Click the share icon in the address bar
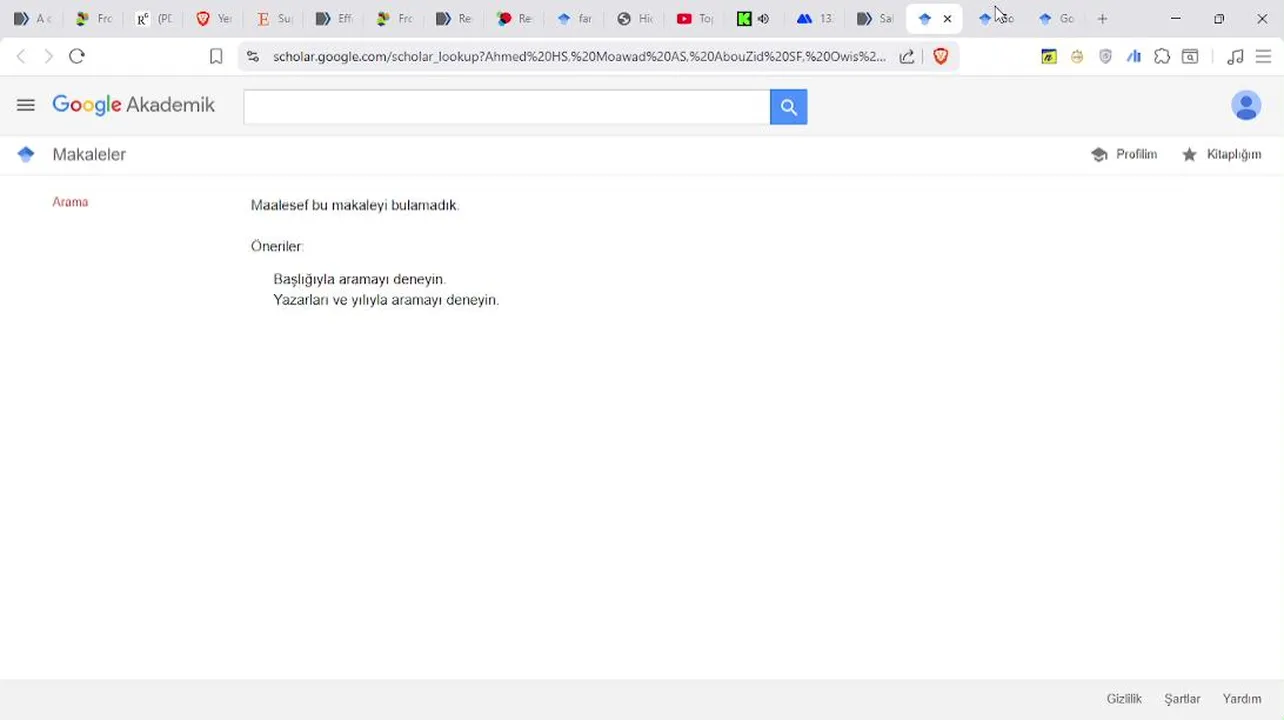Viewport: 1284px width, 720px height. tap(907, 57)
